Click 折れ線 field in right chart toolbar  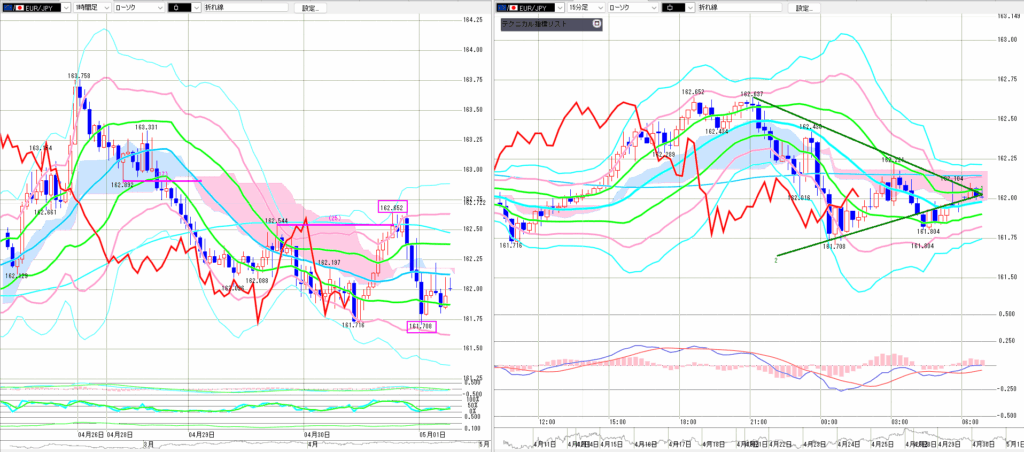740,8
